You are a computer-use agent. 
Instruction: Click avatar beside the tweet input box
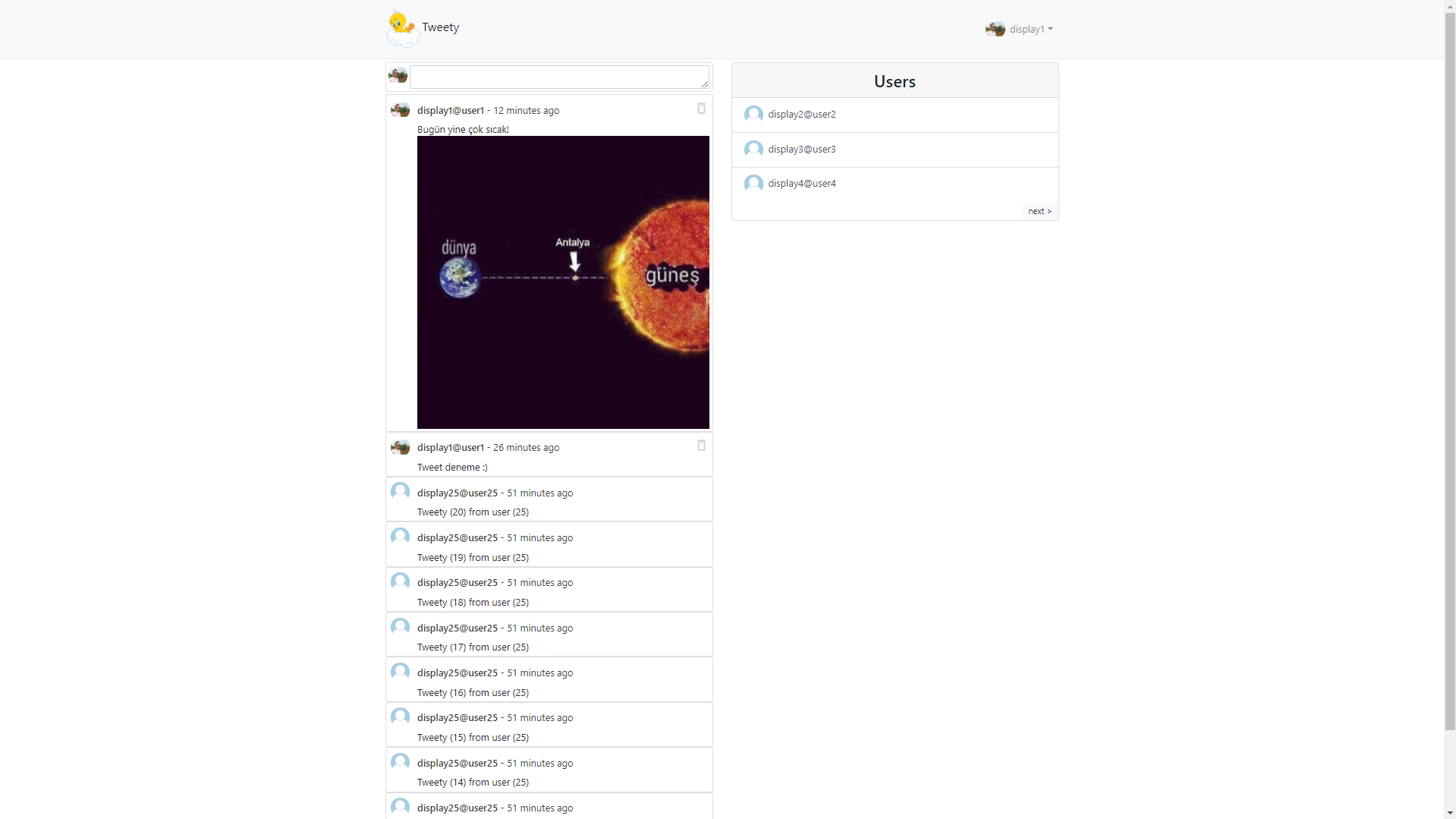click(398, 76)
